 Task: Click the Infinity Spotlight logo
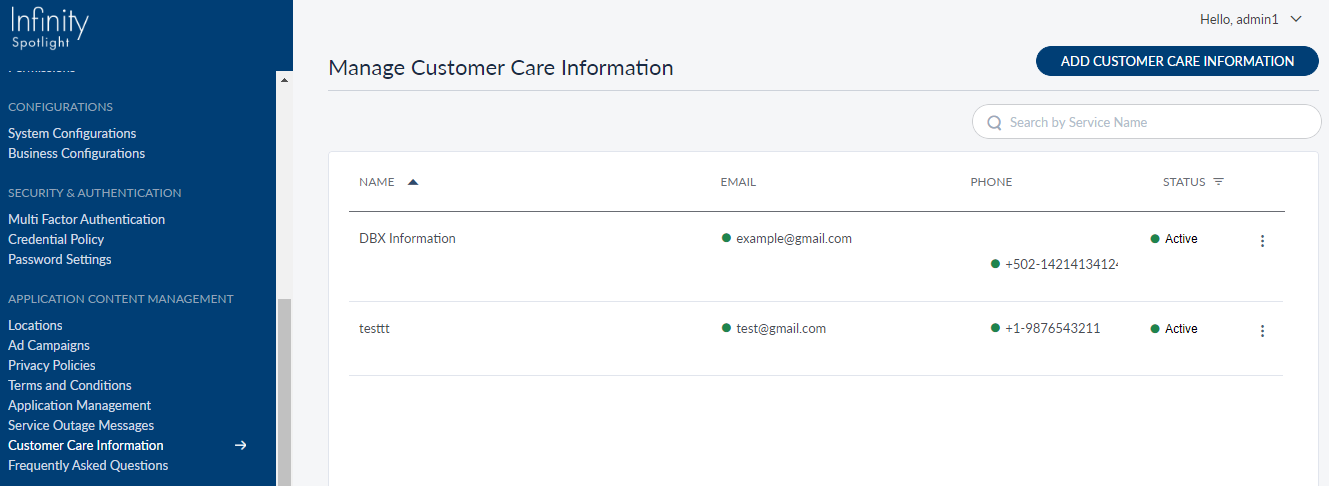tap(50, 28)
